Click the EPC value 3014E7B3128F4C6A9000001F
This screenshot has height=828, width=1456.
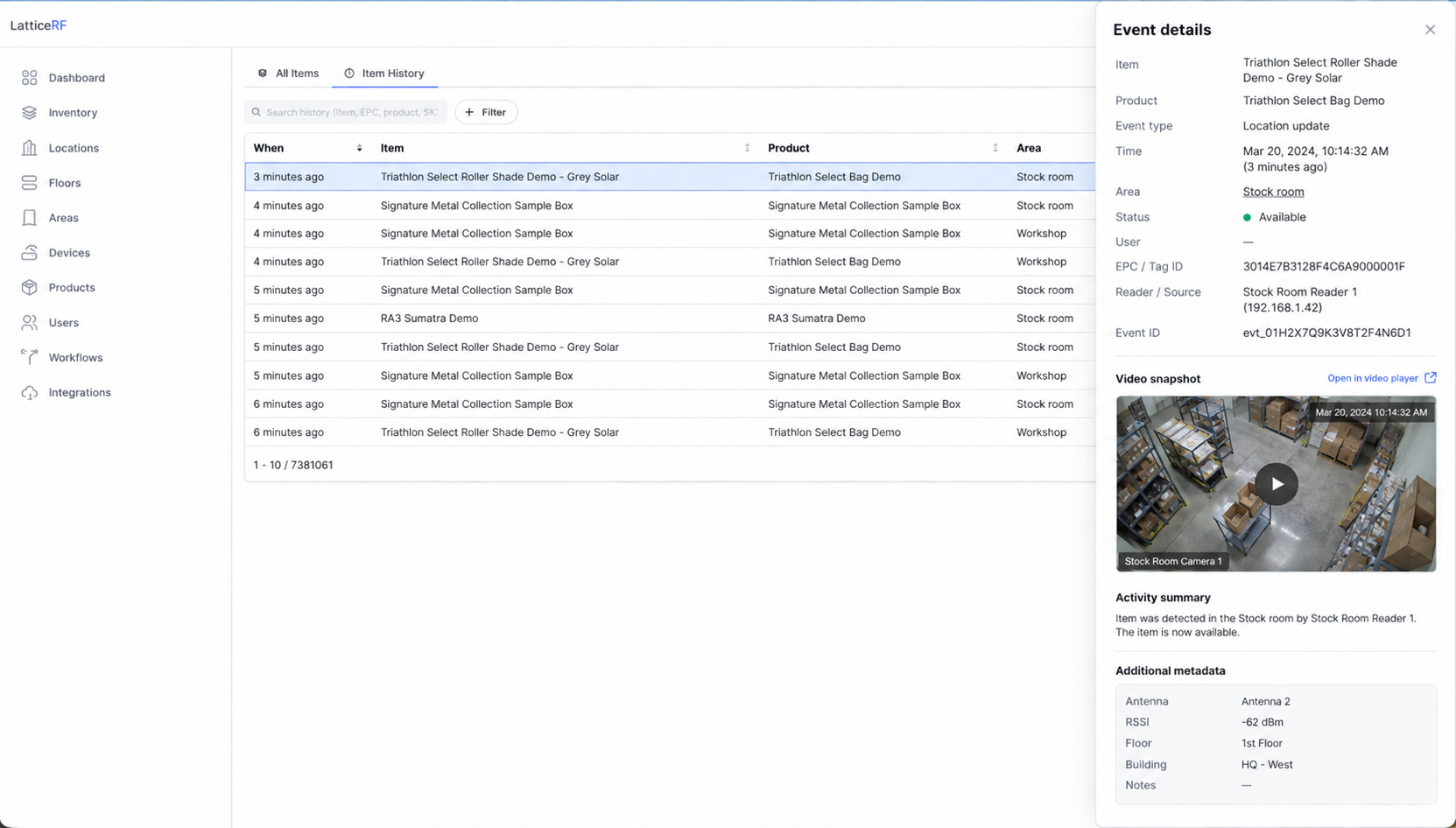1323,267
